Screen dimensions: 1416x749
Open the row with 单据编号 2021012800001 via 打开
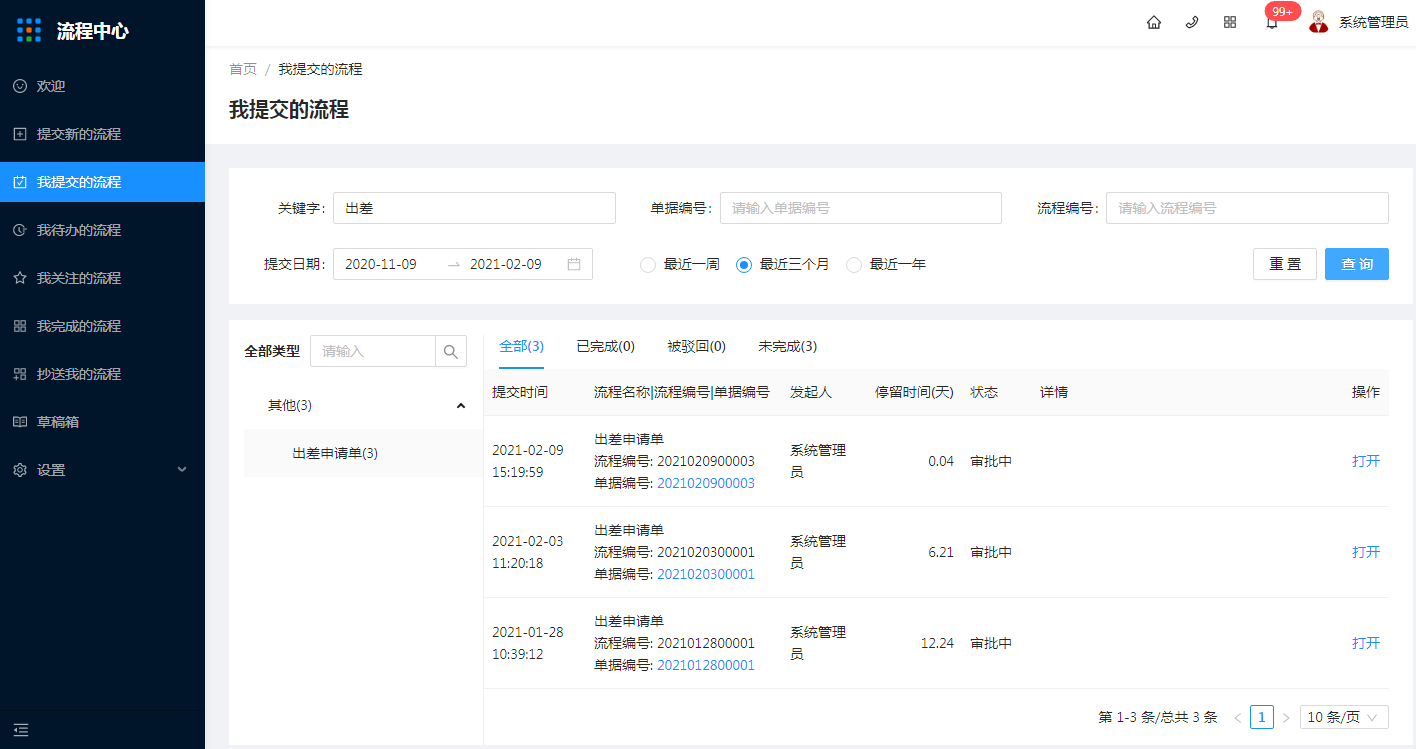click(1366, 643)
